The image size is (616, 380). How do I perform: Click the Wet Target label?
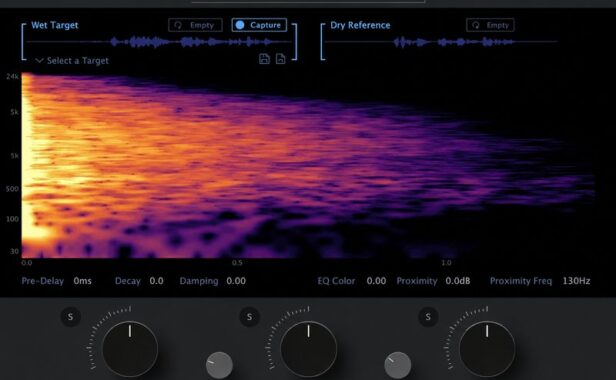[55, 25]
